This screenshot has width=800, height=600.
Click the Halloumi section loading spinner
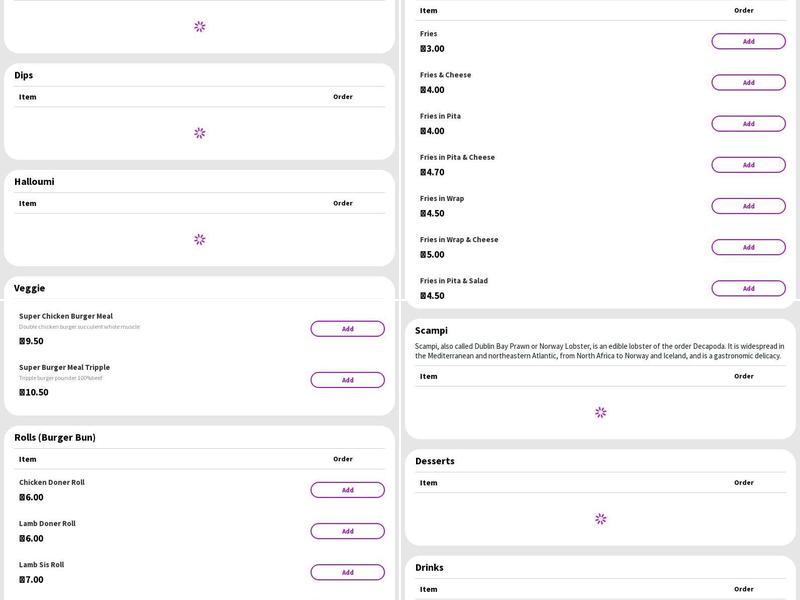point(199,240)
